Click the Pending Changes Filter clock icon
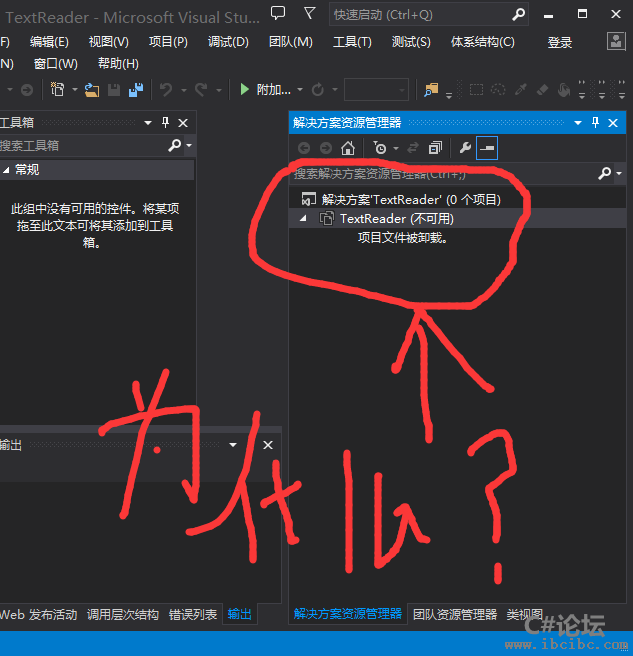 380,148
